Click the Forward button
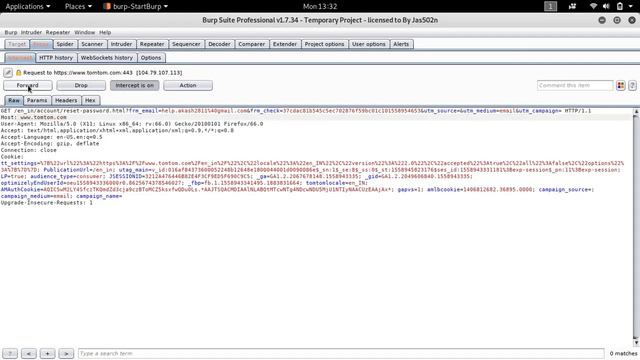Screen dimensions: 640x360 click(x=28, y=85)
